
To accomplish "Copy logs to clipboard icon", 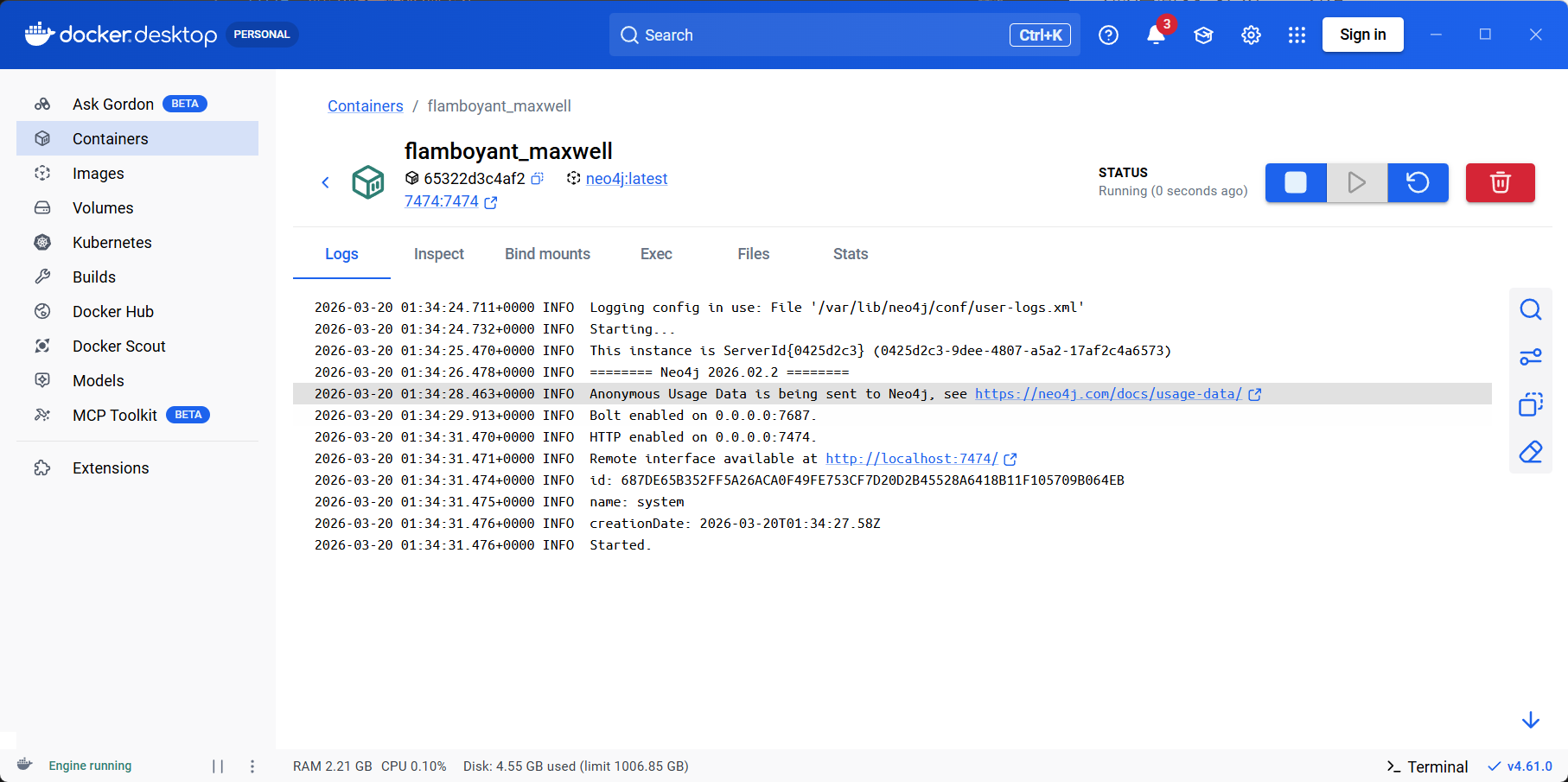I will click(x=1531, y=404).
